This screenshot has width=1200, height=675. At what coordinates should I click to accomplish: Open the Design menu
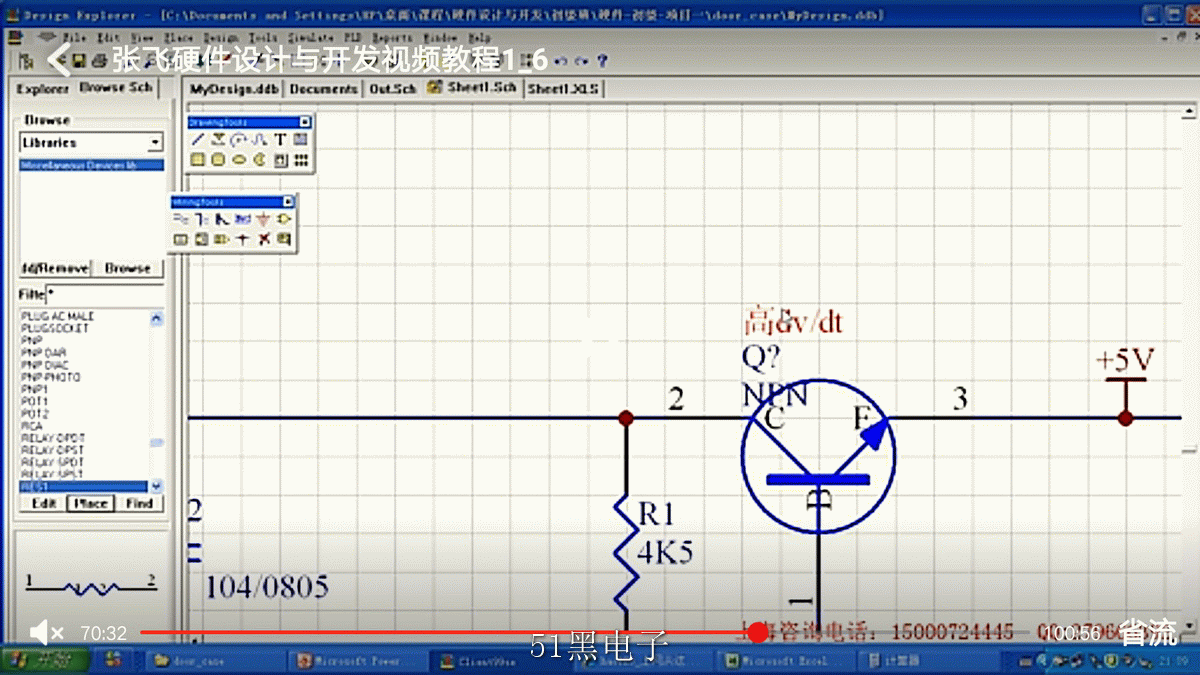220,38
